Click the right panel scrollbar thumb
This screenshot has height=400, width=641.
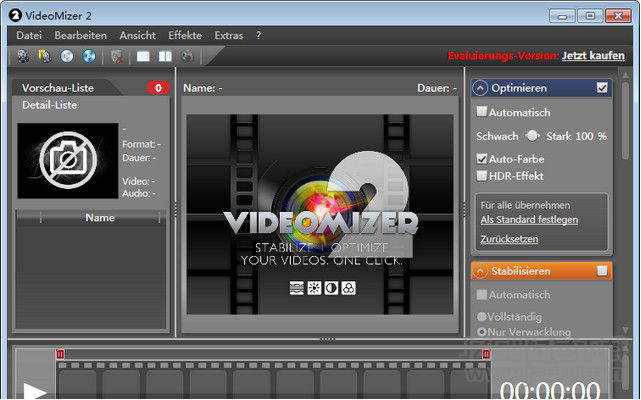(x=625, y=121)
